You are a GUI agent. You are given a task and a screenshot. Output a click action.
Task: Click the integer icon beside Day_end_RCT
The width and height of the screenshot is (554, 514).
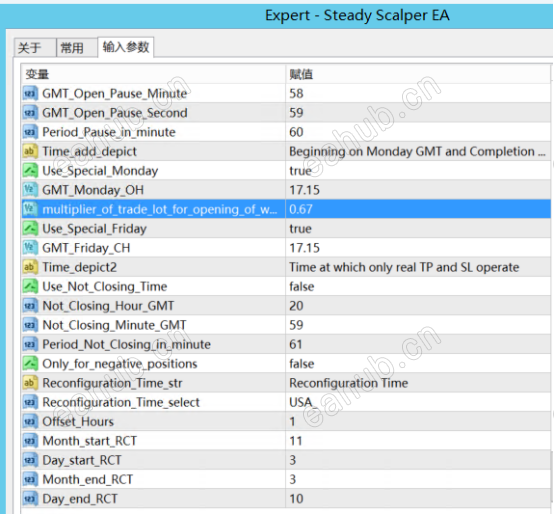30,499
